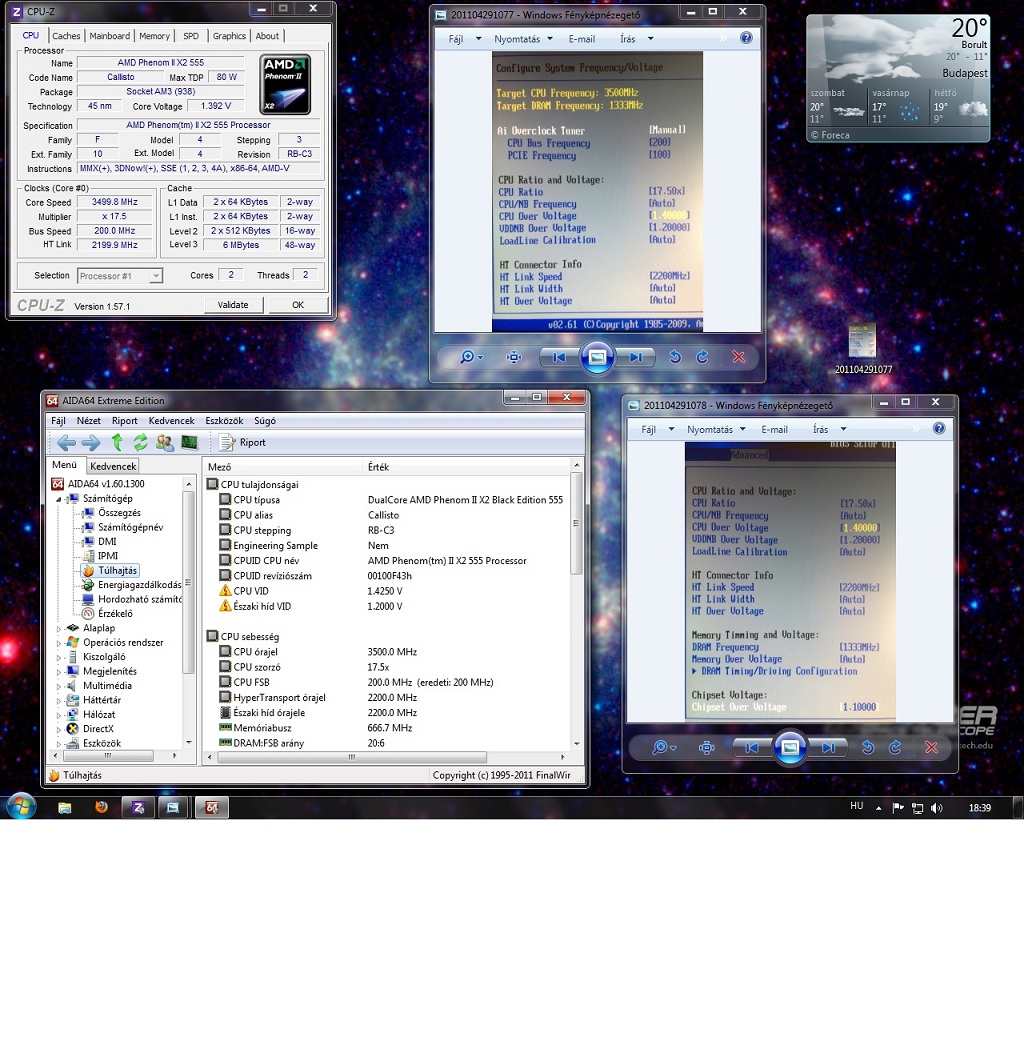Zoom magnifier icon in 201104291078 viewer
The height and width of the screenshot is (1037, 1024).
(663, 747)
